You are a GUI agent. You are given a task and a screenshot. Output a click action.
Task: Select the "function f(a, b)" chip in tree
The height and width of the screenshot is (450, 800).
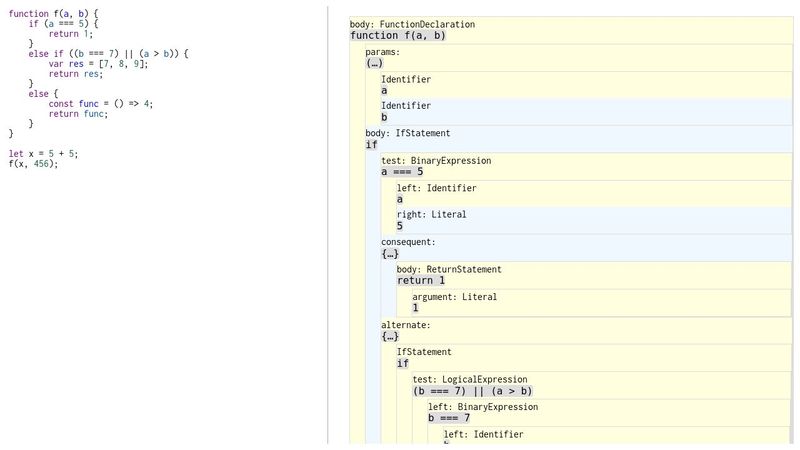click(398, 35)
